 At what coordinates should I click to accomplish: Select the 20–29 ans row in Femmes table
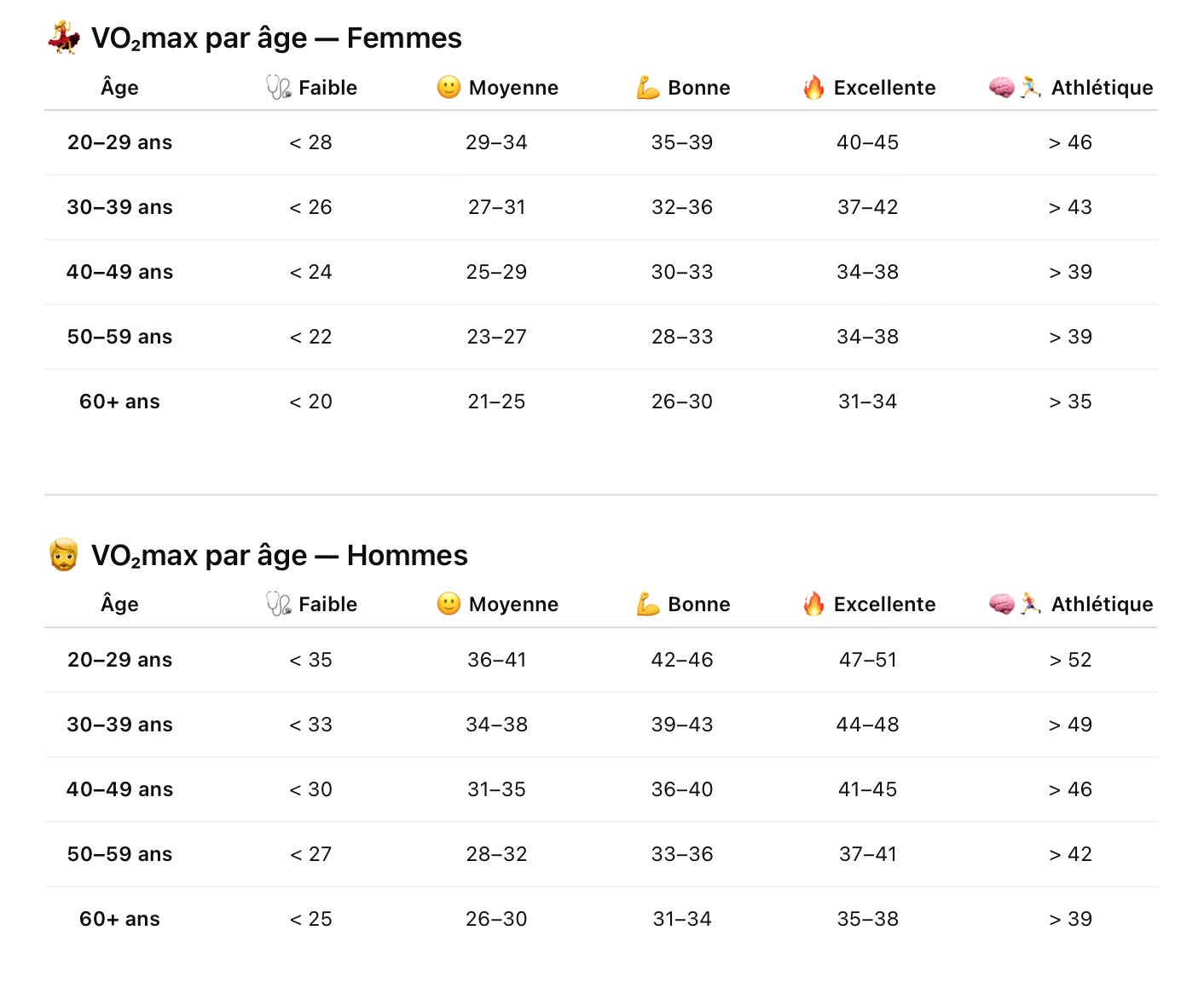click(601, 142)
